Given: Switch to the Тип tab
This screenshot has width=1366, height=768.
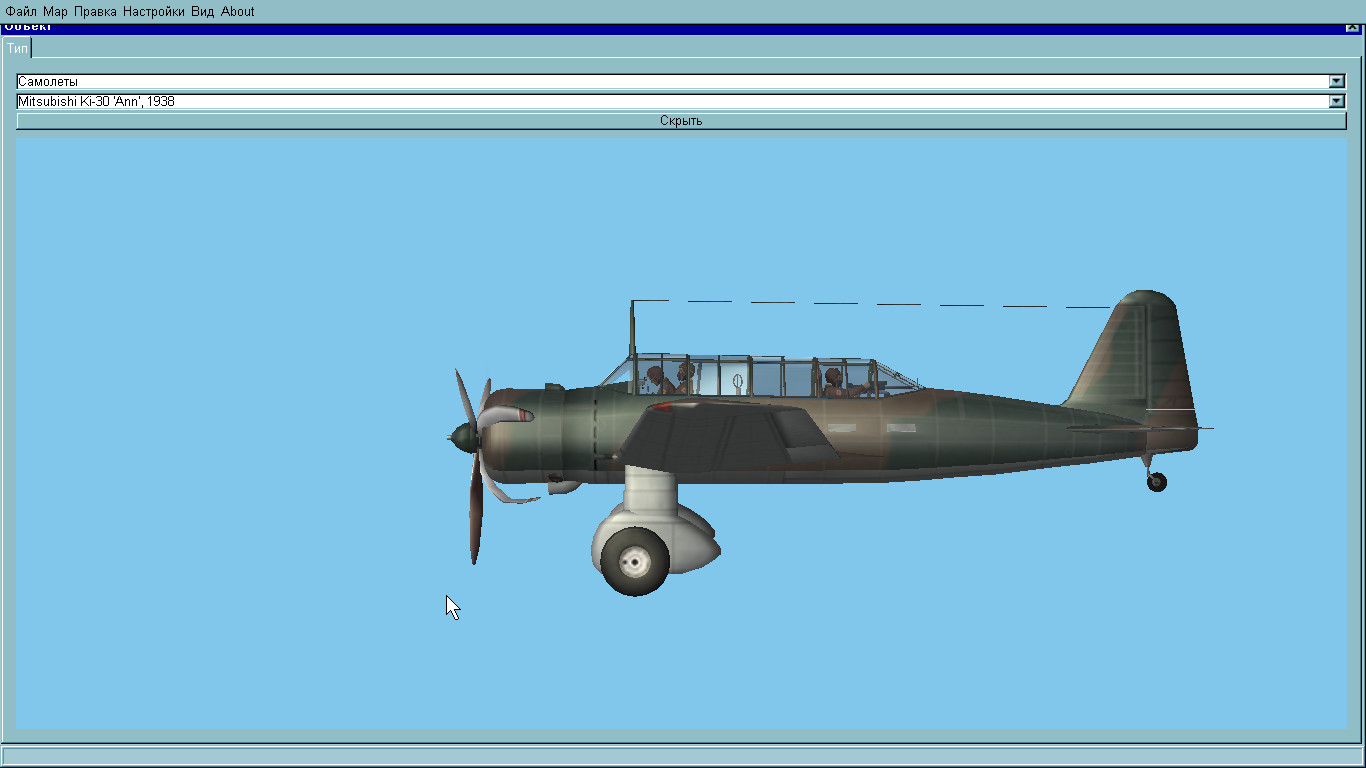Looking at the screenshot, I should 18,48.
